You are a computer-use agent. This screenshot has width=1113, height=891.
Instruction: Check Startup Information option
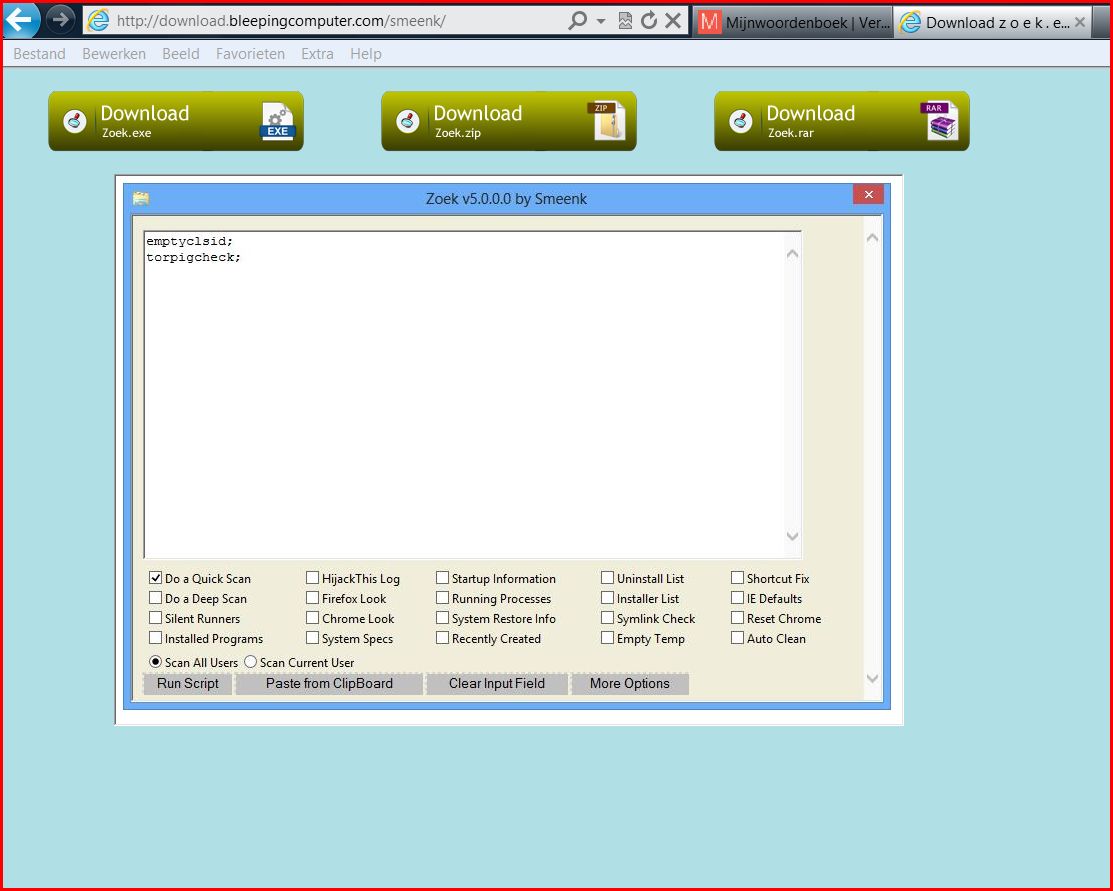click(442, 578)
